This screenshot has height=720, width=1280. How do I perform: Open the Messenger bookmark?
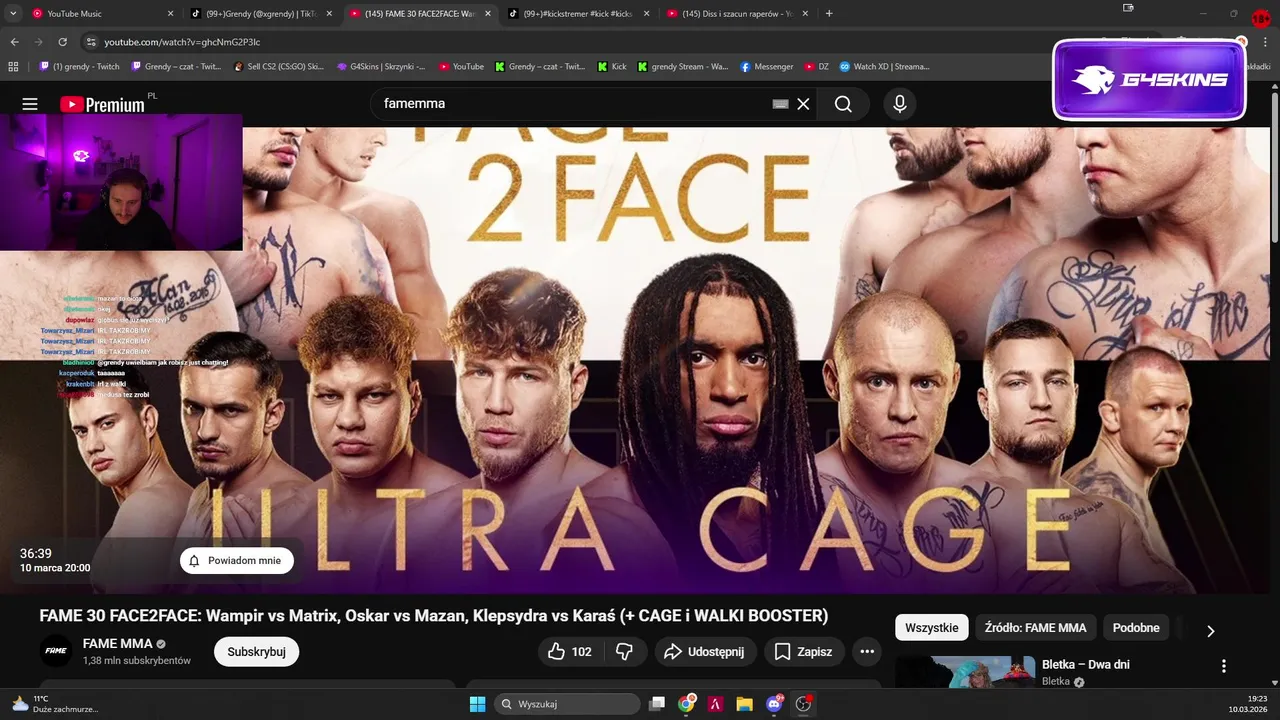pos(767,67)
